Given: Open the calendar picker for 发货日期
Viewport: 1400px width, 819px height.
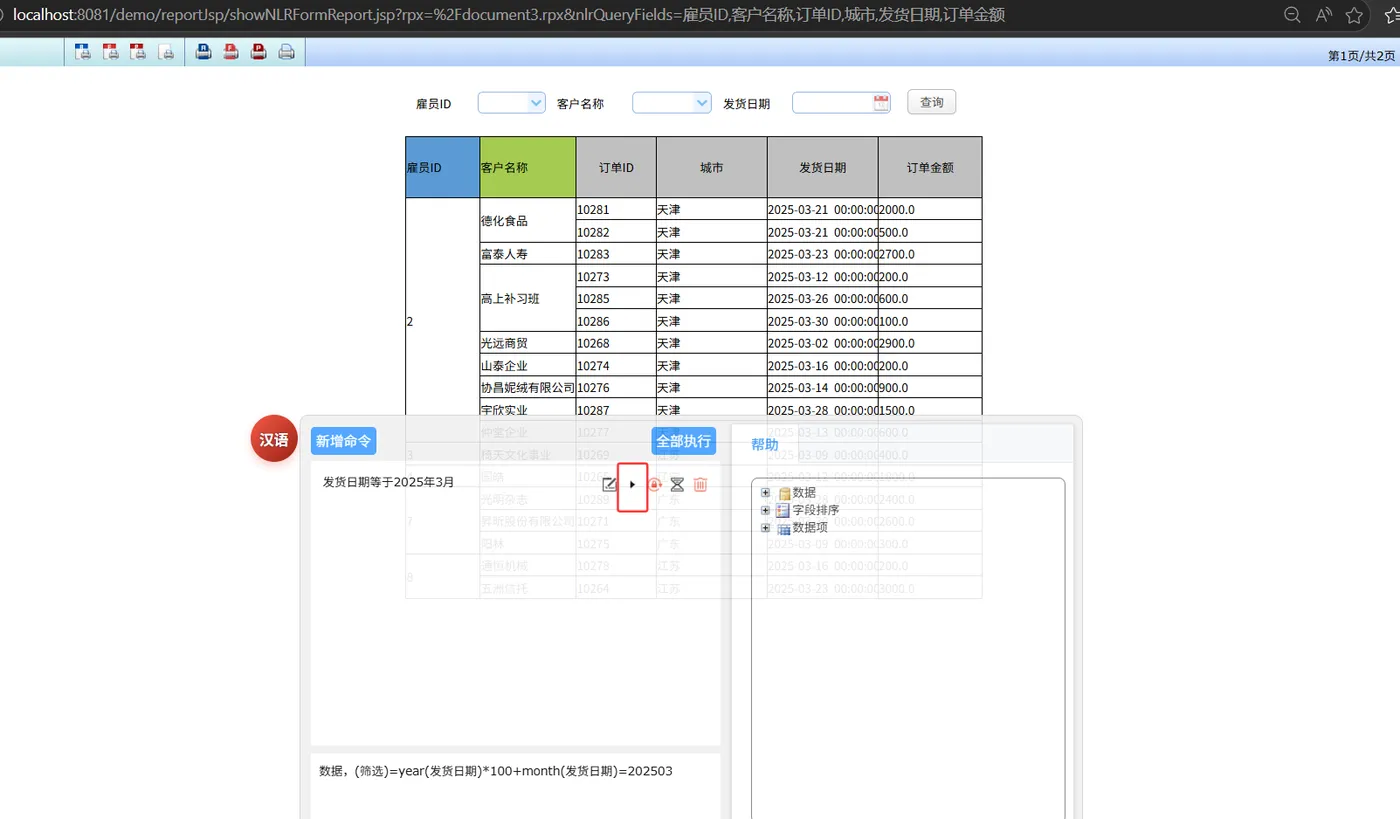Looking at the screenshot, I should point(881,102).
